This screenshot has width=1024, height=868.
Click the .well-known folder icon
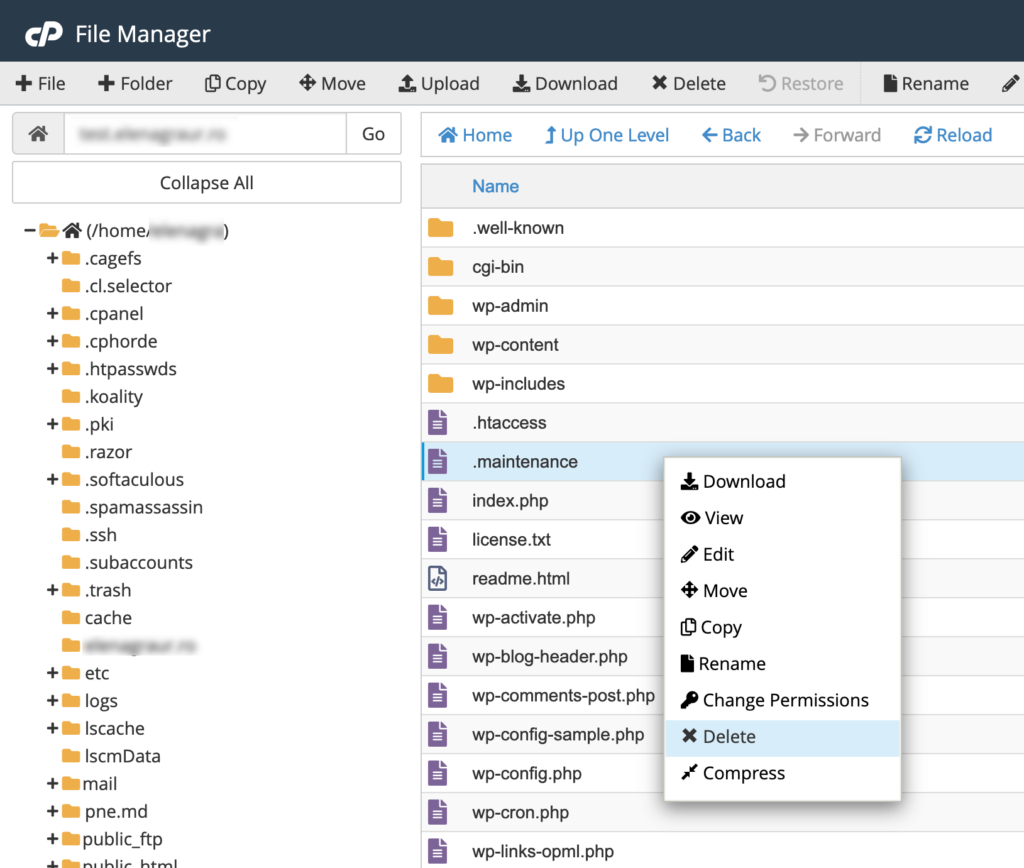point(440,228)
